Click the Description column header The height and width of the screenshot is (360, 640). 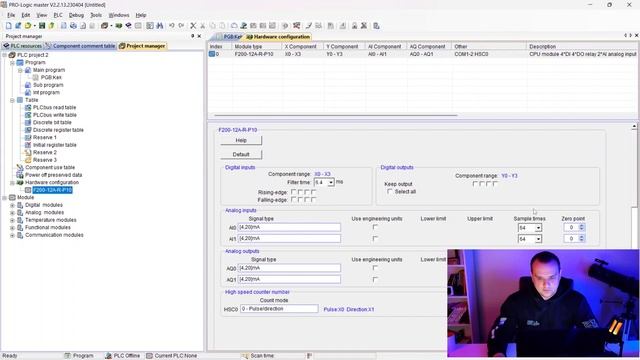(582, 47)
